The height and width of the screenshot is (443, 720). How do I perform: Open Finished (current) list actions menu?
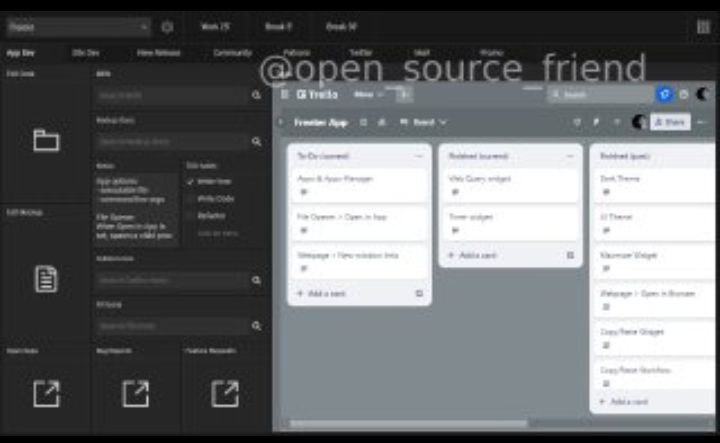(x=569, y=156)
